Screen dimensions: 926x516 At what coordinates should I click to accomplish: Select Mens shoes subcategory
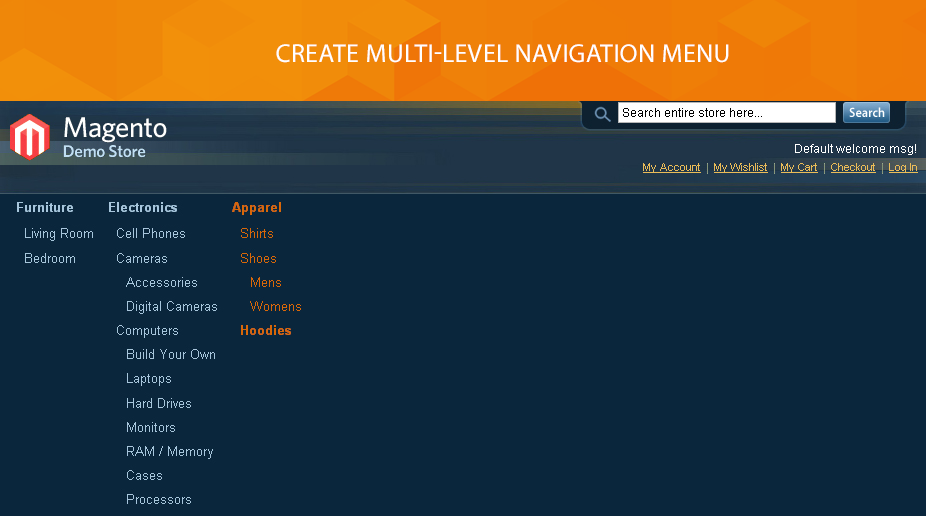(265, 283)
